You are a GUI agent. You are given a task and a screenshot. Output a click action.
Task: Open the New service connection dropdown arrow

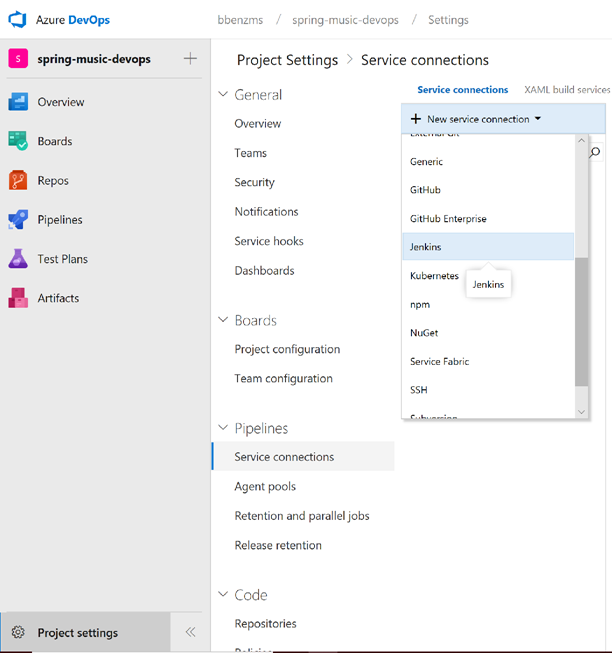pos(538,119)
